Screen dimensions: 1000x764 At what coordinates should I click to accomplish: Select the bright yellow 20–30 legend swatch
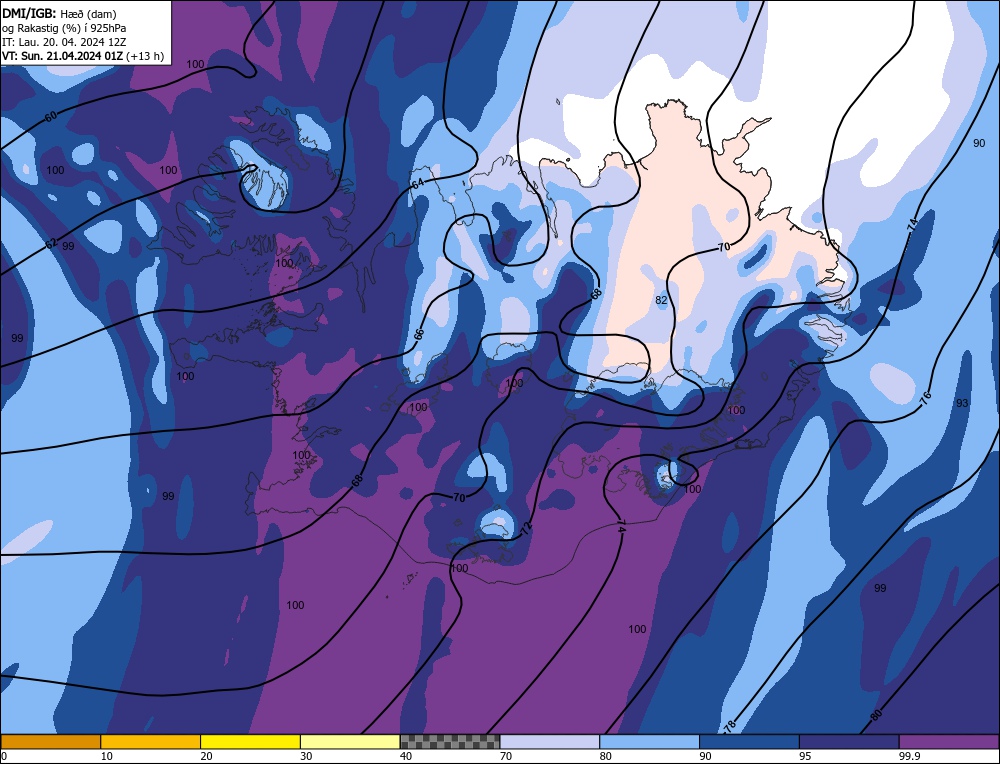(250, 741)
